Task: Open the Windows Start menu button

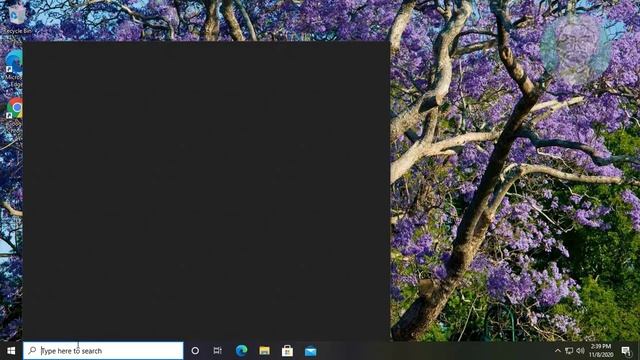Action: 11,351
